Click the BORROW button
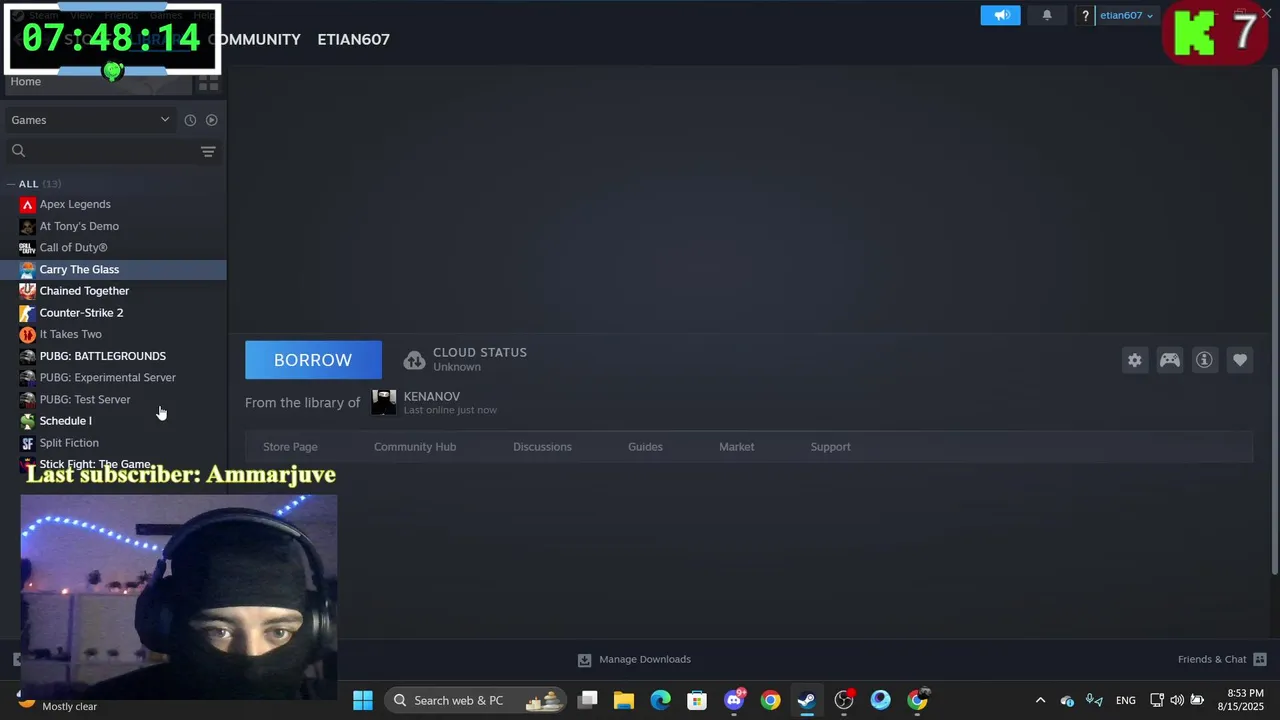 pyautogui.click(x=313, y=360)
